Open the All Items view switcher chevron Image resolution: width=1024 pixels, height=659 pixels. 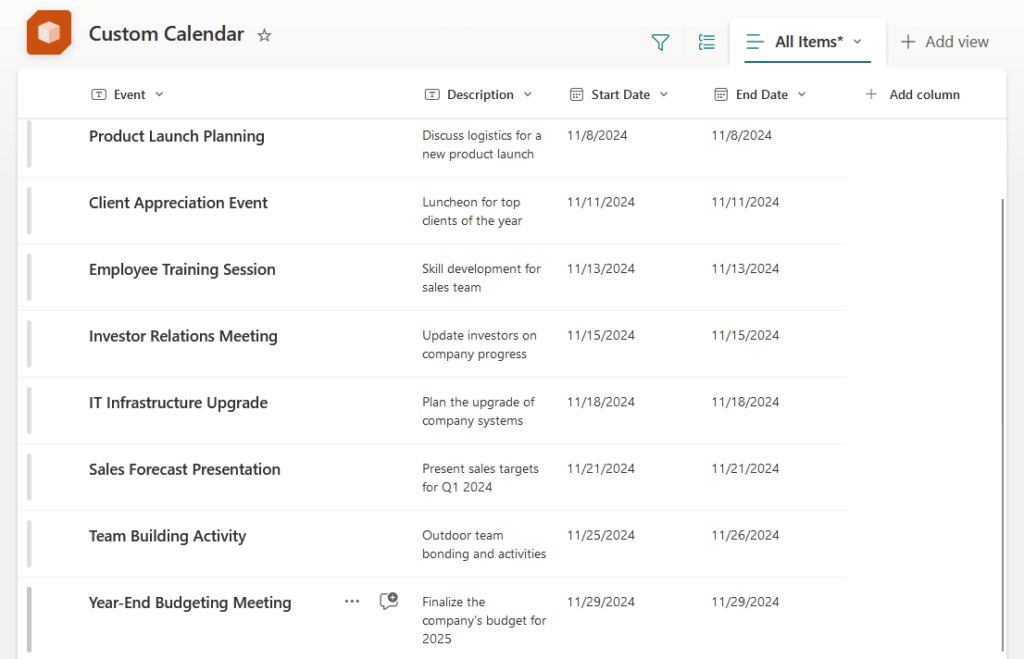[x=857, y=42]
